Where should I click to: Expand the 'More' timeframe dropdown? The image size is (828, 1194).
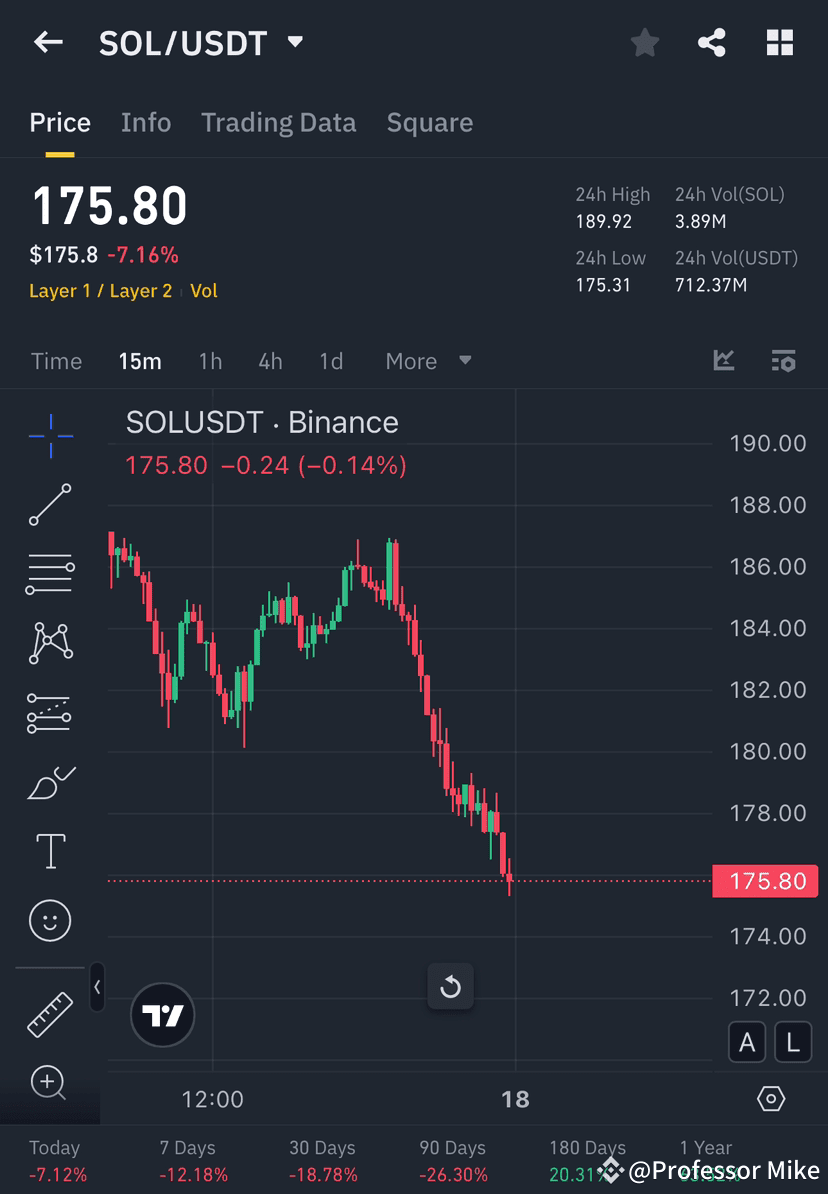(428, 361)
